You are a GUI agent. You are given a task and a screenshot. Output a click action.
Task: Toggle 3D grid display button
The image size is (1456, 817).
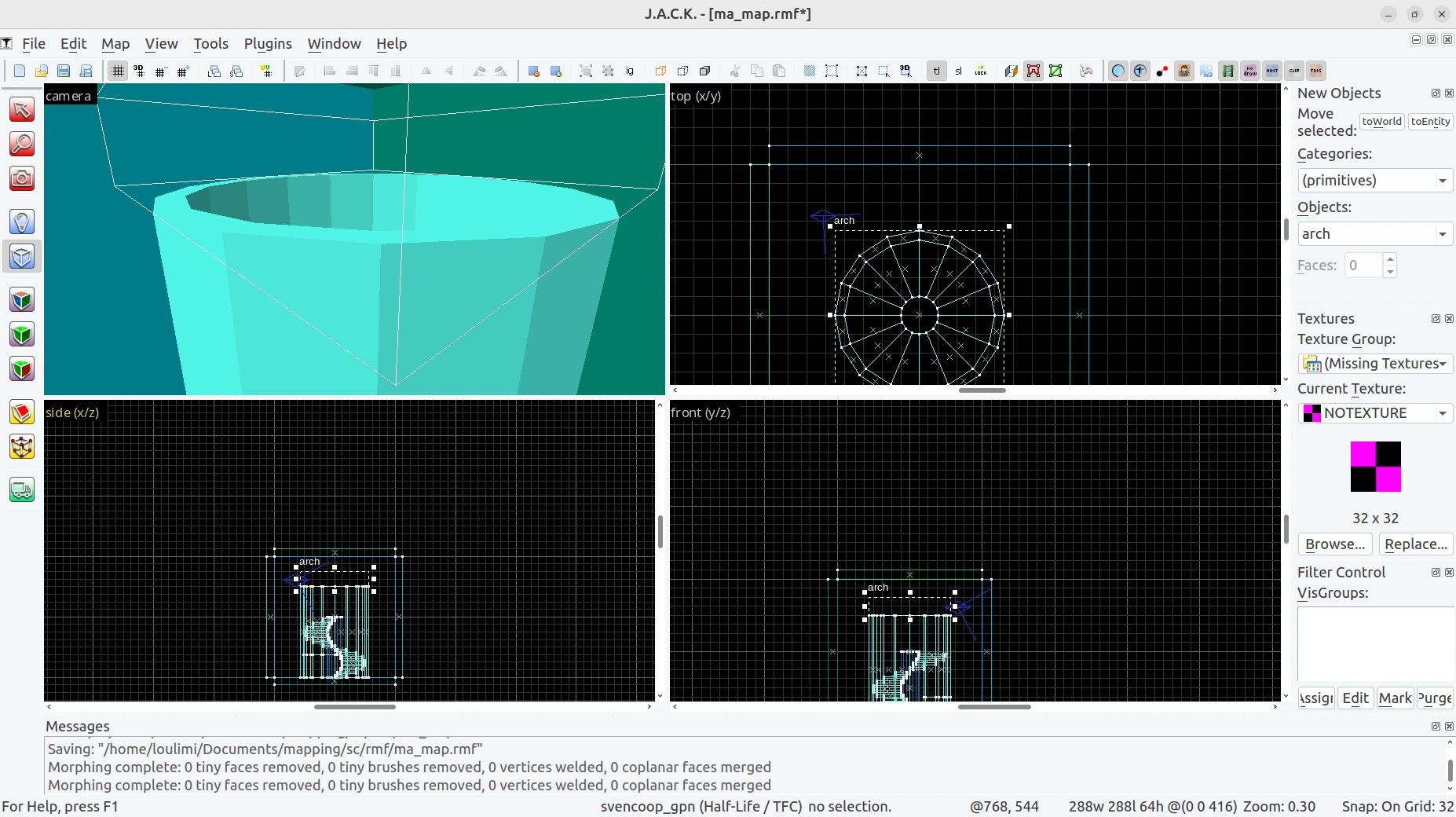(139, 71)
